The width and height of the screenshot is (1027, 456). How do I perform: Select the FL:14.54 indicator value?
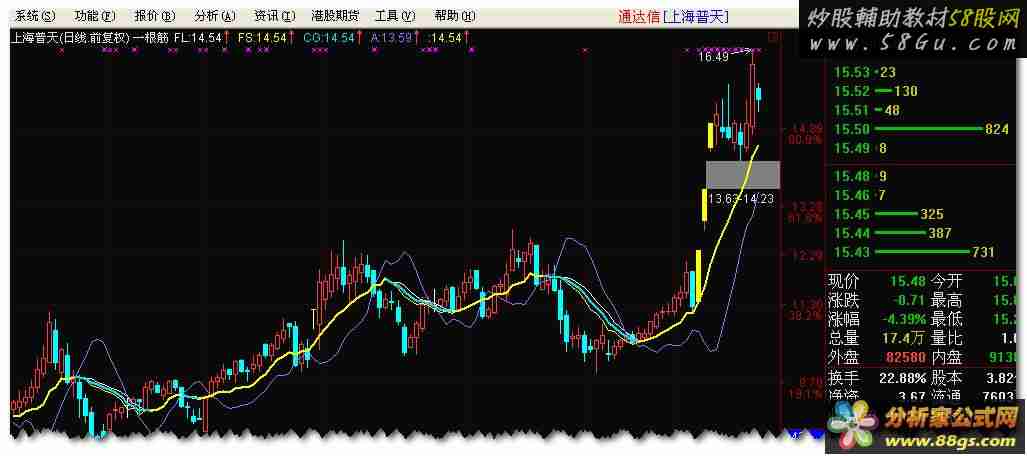pyautogui.click(x=198, y=38)
